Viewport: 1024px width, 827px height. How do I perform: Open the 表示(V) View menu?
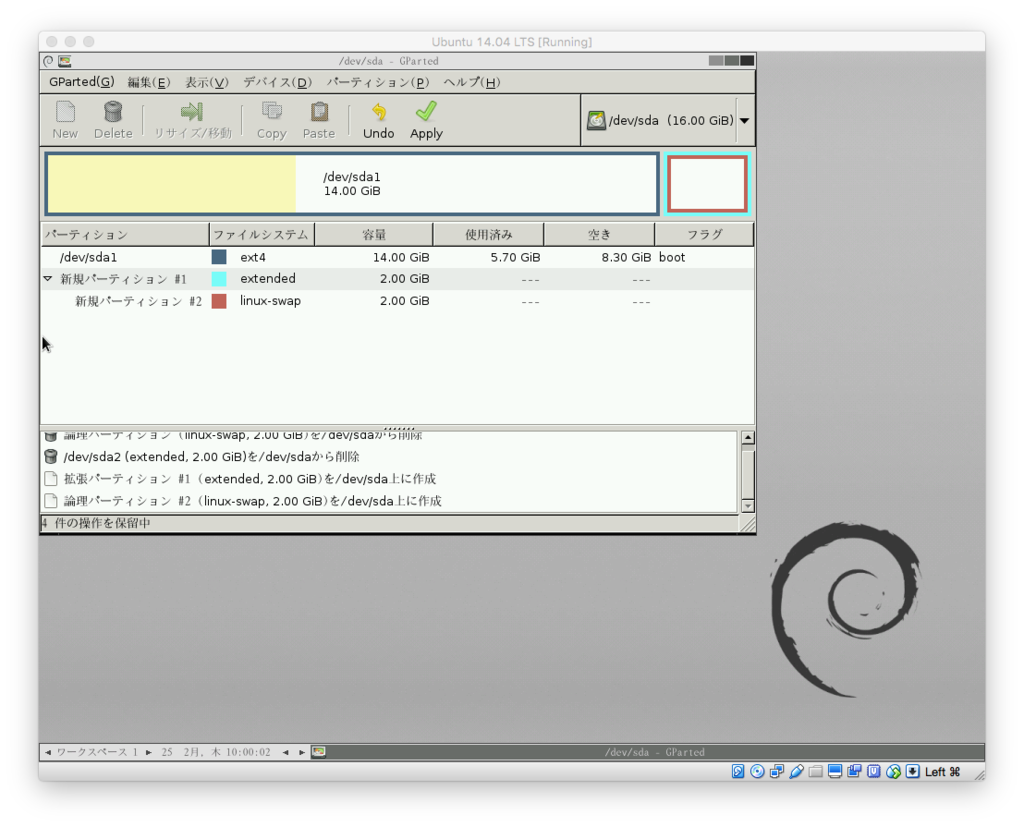tap(206, 82)
